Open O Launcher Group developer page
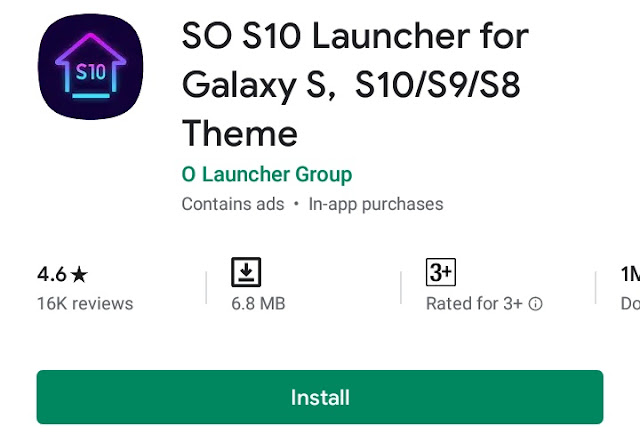The height and width of the screenshot is (443, 640). pos(267,174)
